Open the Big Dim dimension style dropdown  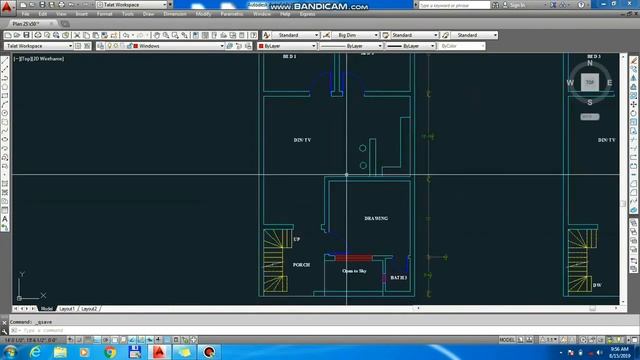coord(355,36)
